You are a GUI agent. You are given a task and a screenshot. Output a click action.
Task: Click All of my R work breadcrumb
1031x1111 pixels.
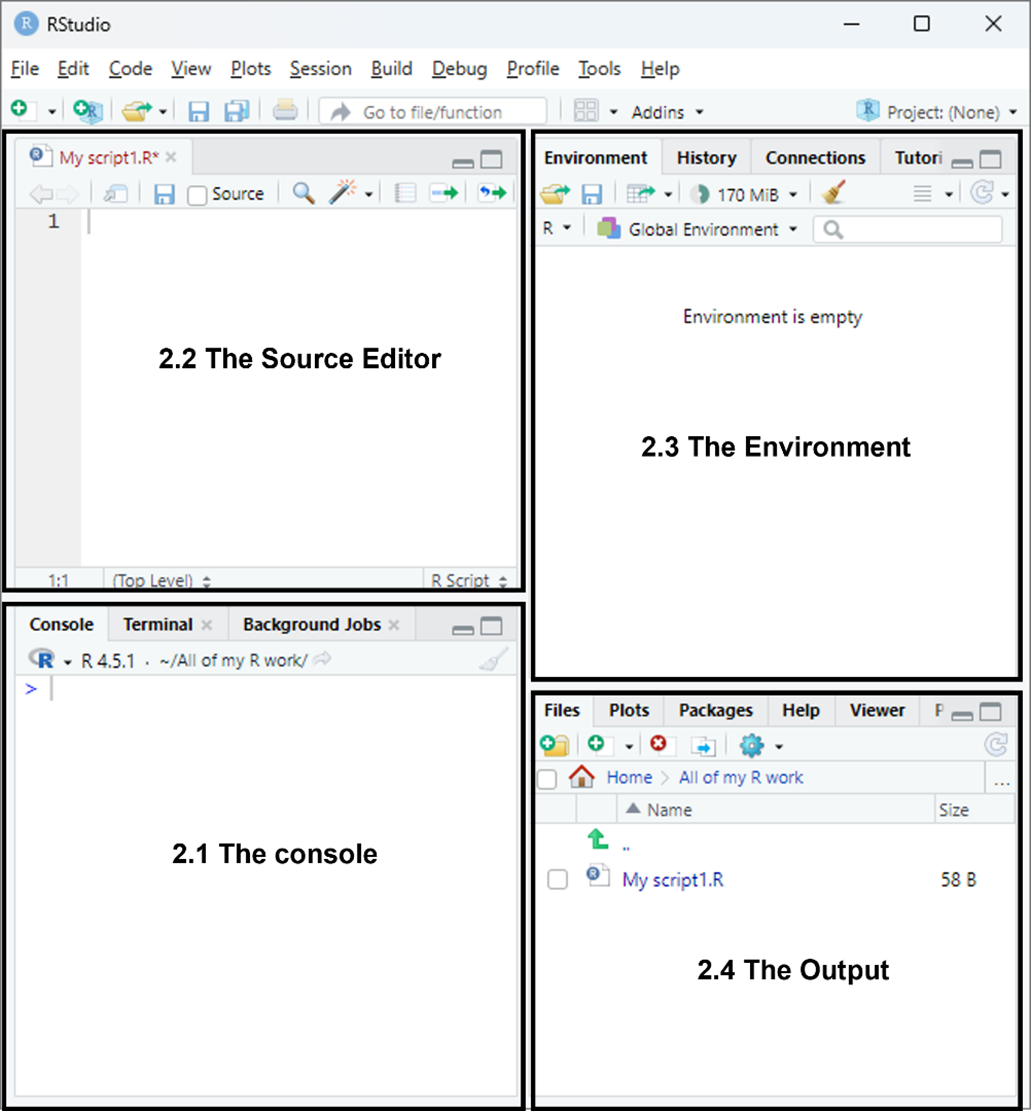tap(741, 777)
